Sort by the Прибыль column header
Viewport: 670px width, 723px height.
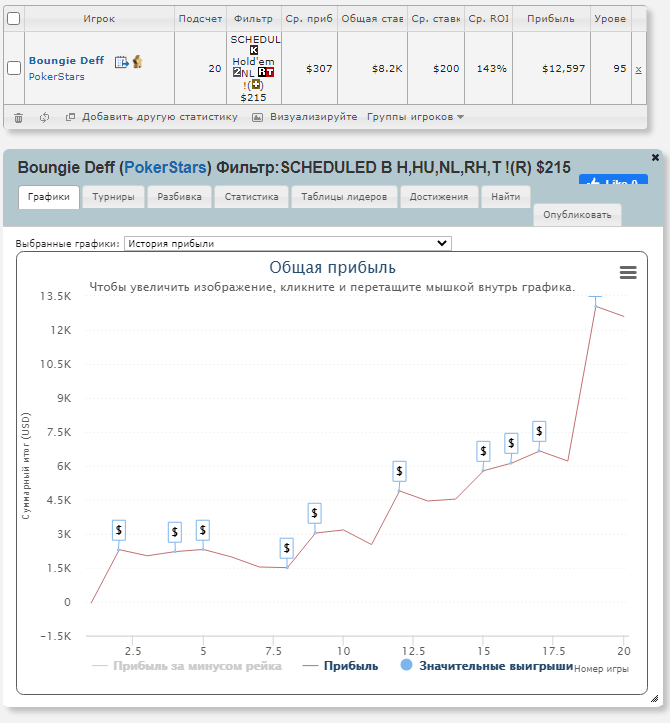(x=551, y=19)
